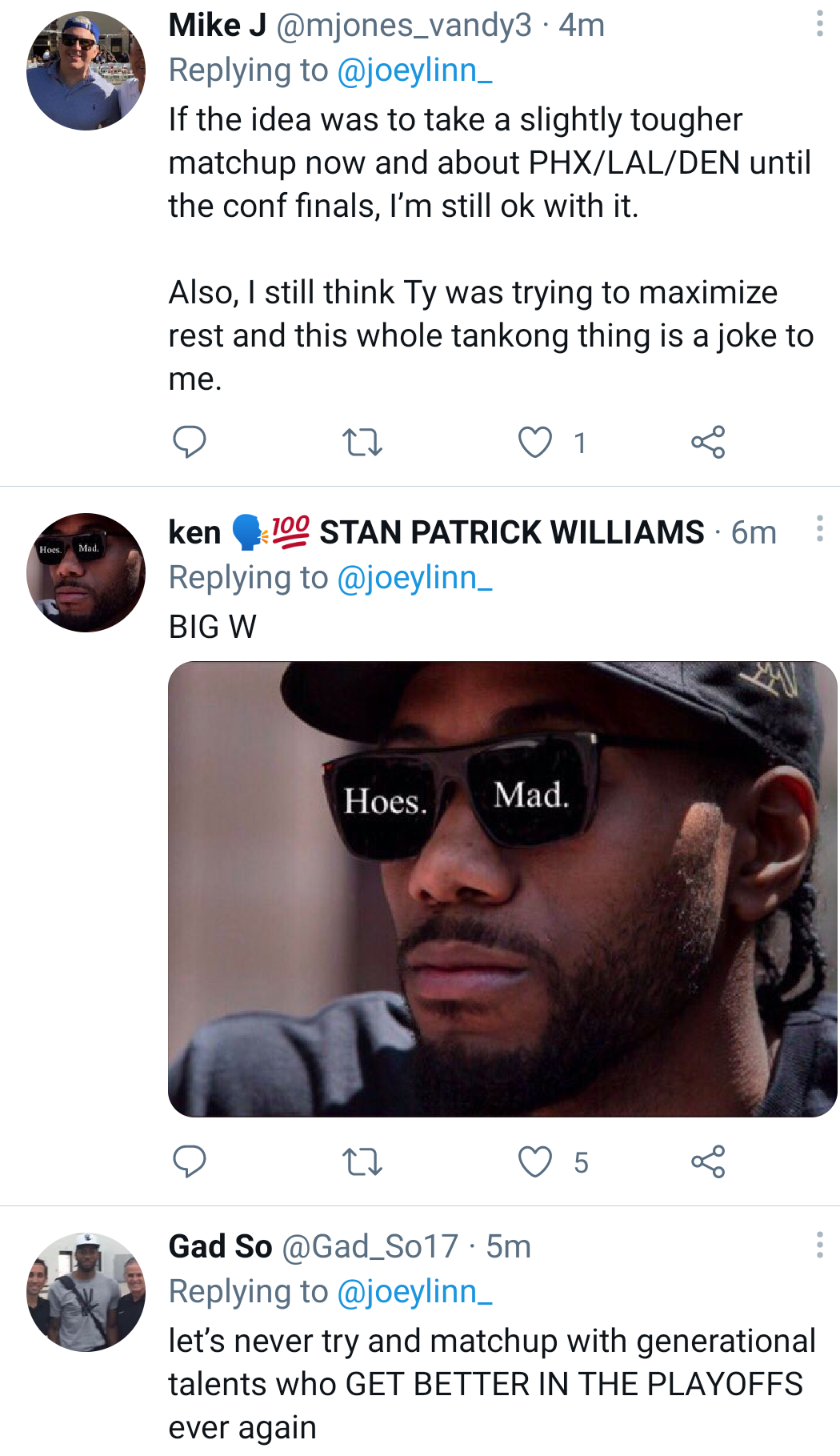
Task: Open more options for ken's tweet
Action: click(x=819, y=529)
